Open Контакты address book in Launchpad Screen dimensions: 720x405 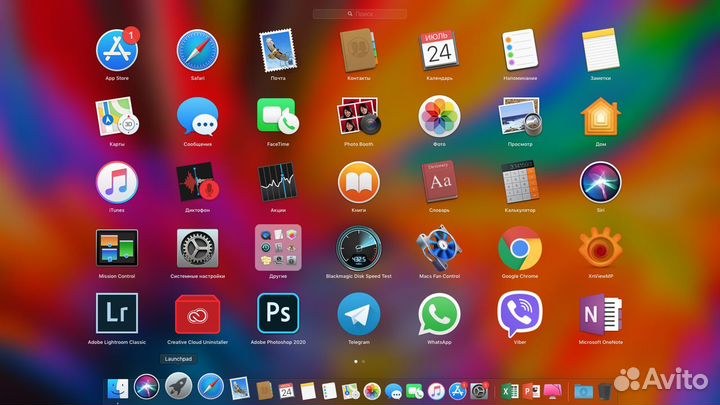point(359,51)
